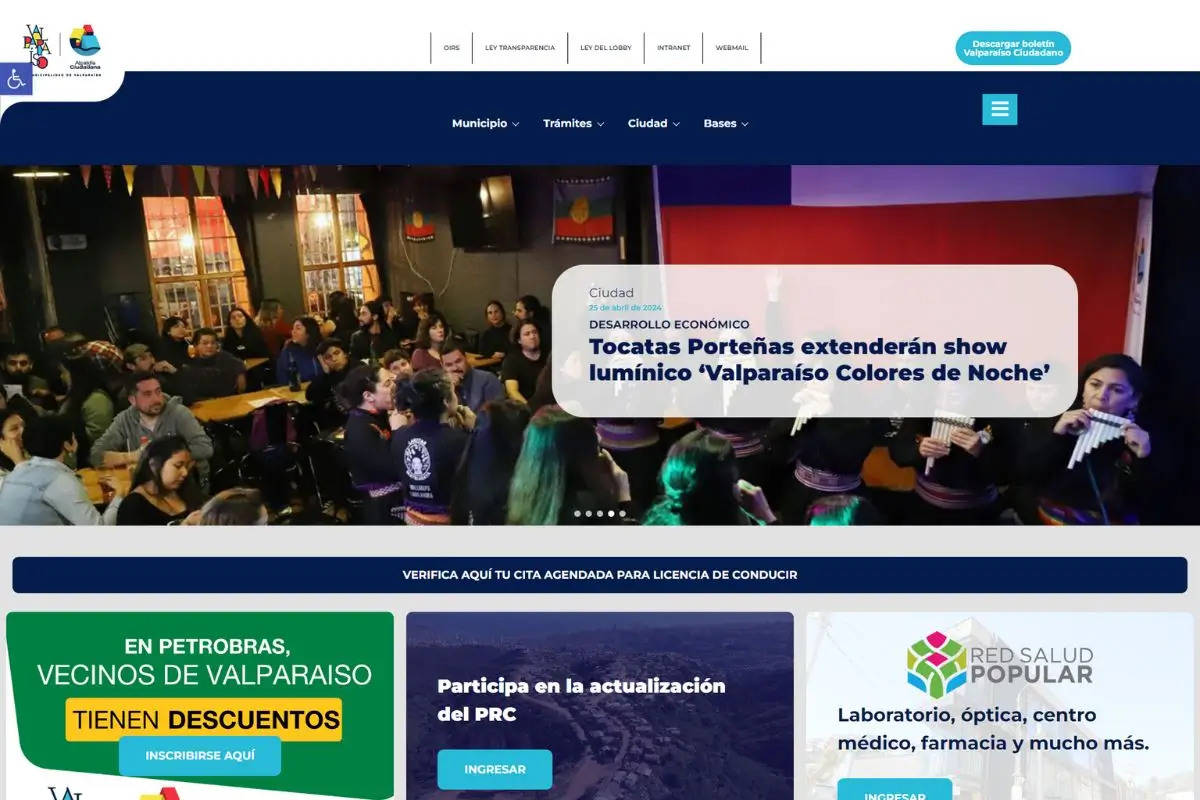The image size is (1200, 800).
Task: Click the Descargar boletín Valparaíso Ciudadano button
Action: (x=1012, y=48)
